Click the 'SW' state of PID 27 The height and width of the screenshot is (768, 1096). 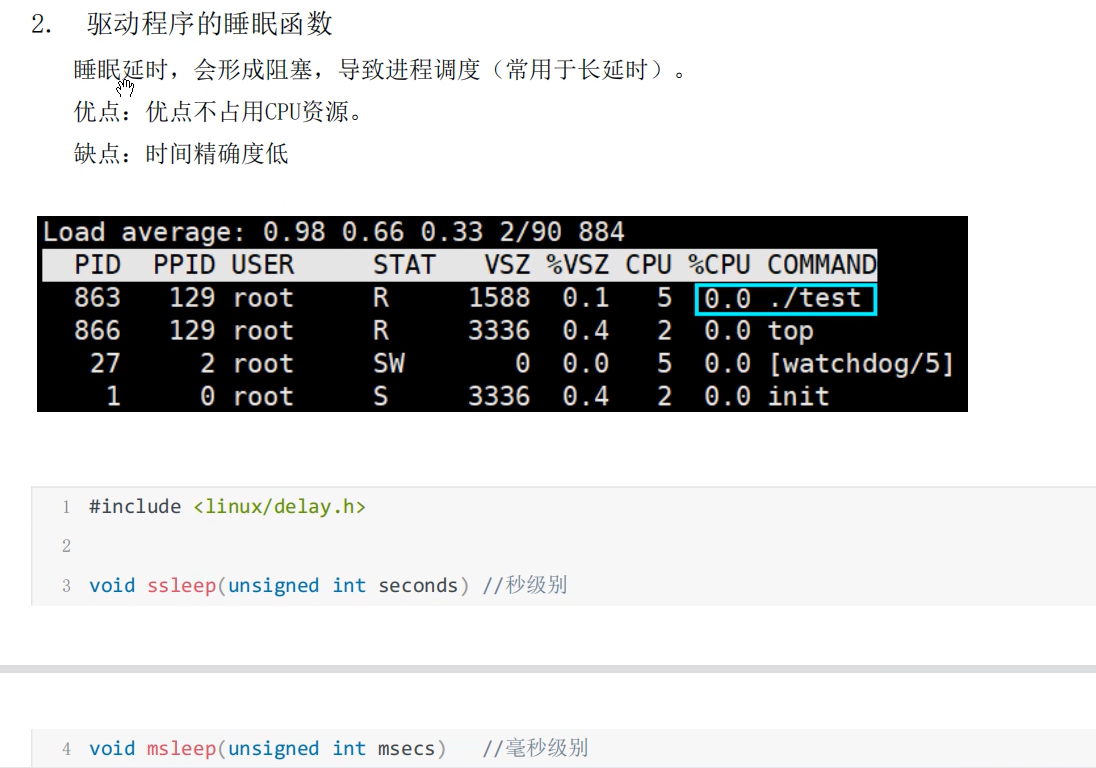click(389, 363)
